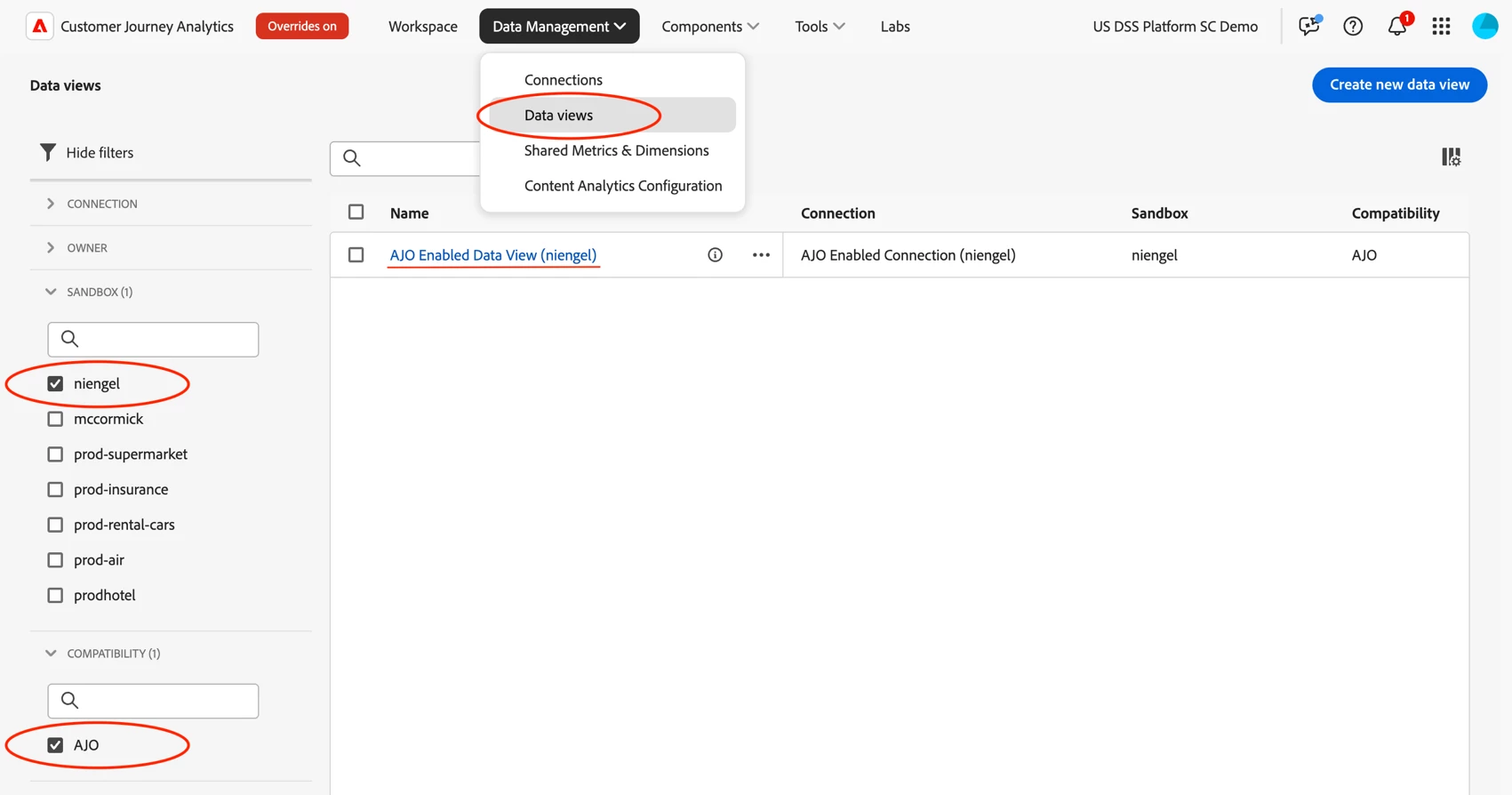Select all rows with header checkbox
Viewport: 1512px width, 795px height.
coord(356,213)
